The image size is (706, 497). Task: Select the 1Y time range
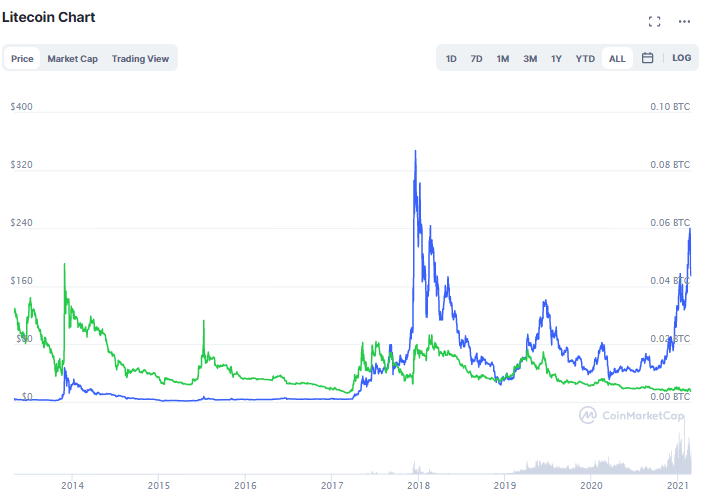tap(556, 59)
